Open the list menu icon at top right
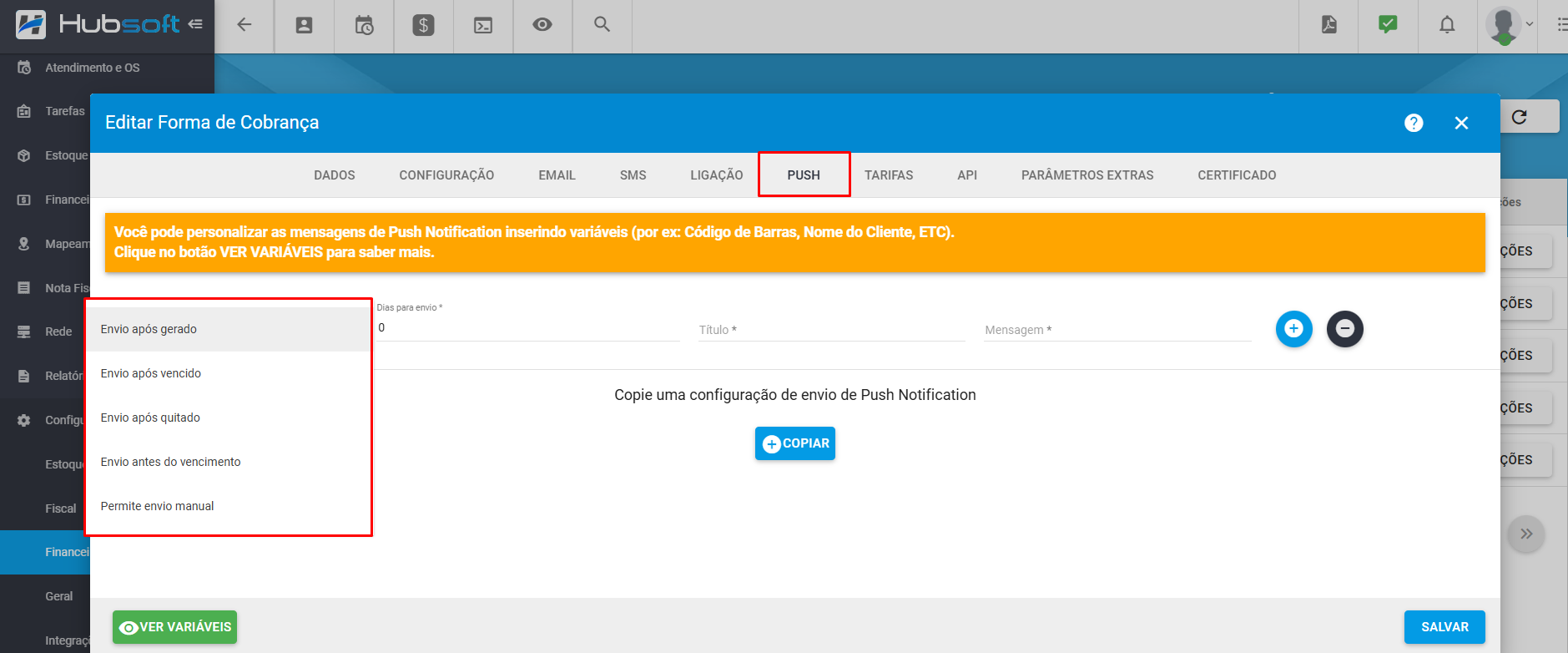The width and height of the screenshot is (1568, 653). [x=1561, y=25]
